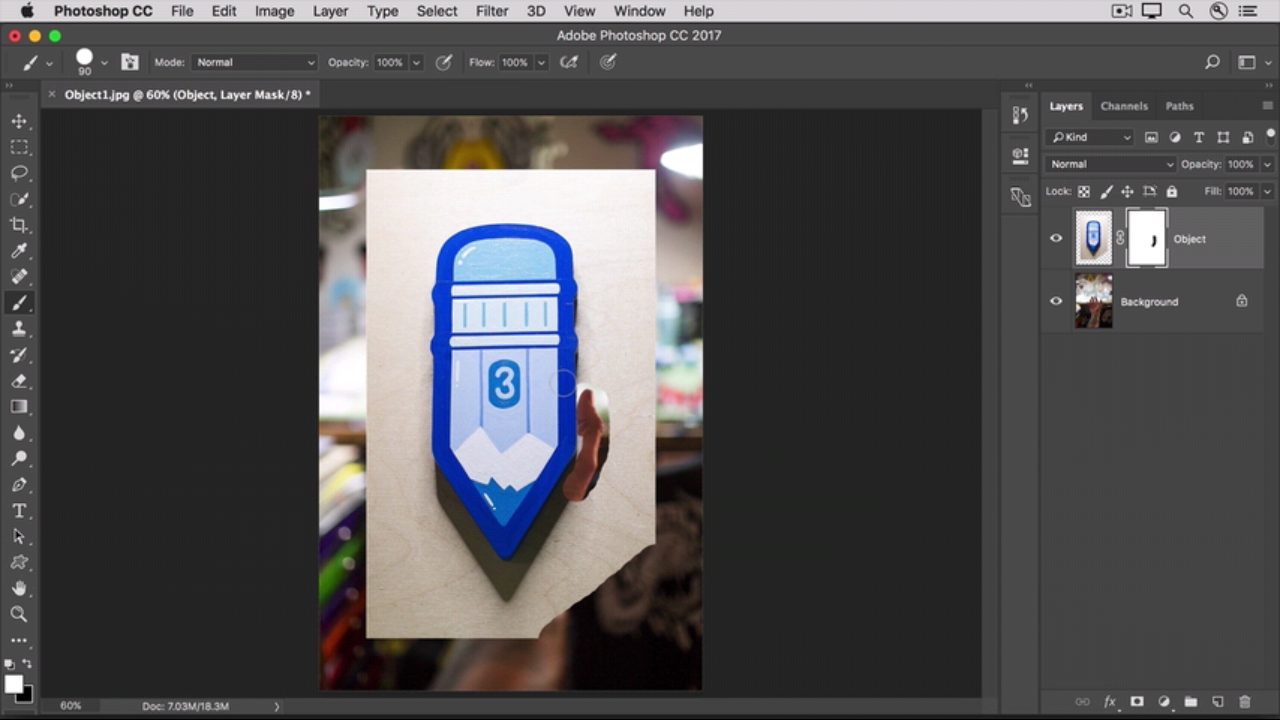Select the Move tool
Viewport: 1280px width, 720px height.
pos(19,121)
